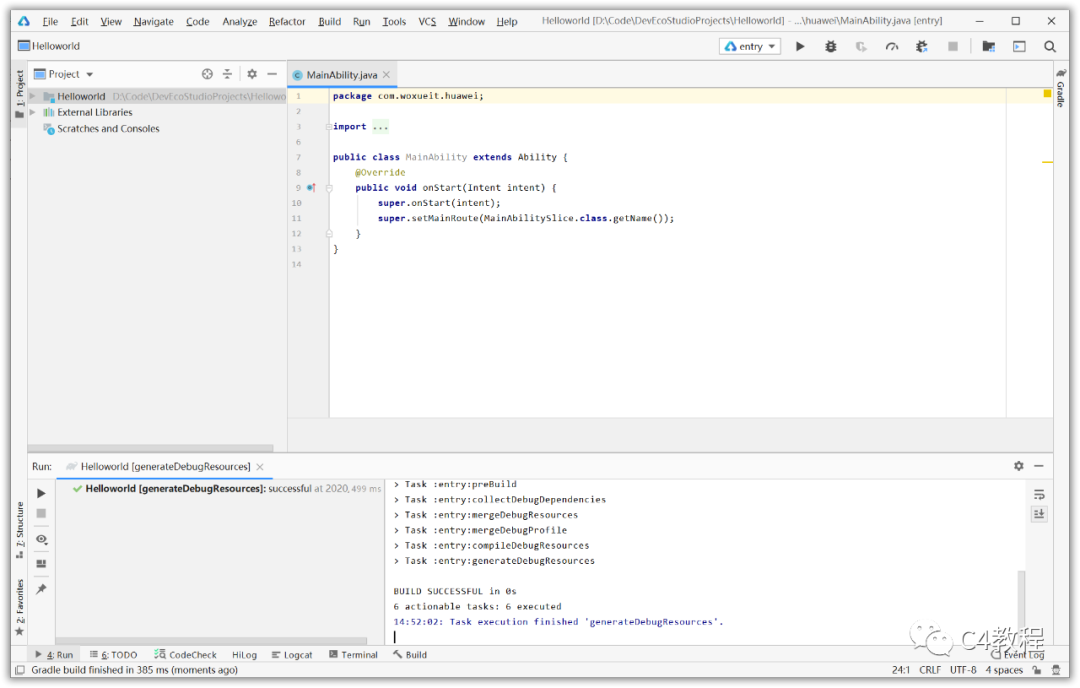Expand the Helloworld project tree node
This screenshot has width=1080, height=688.
(x=32, y=96)
